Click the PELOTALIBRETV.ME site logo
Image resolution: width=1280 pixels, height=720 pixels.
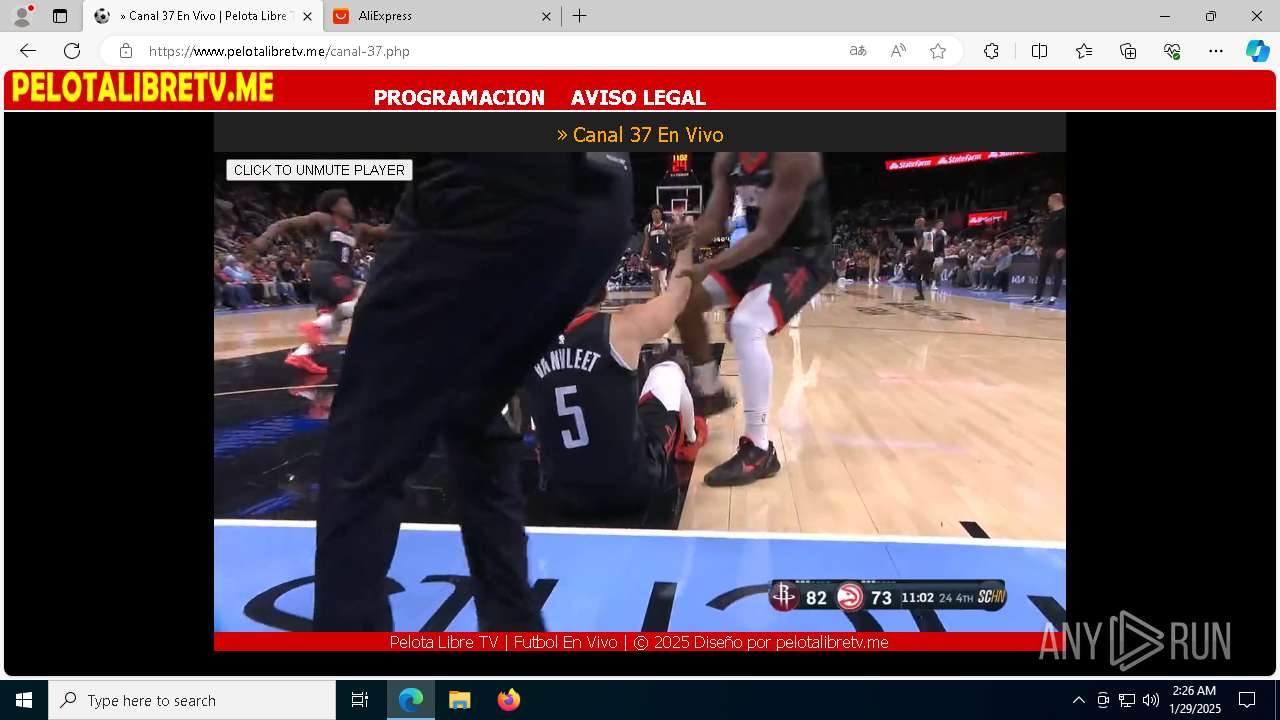coord(143,88)
